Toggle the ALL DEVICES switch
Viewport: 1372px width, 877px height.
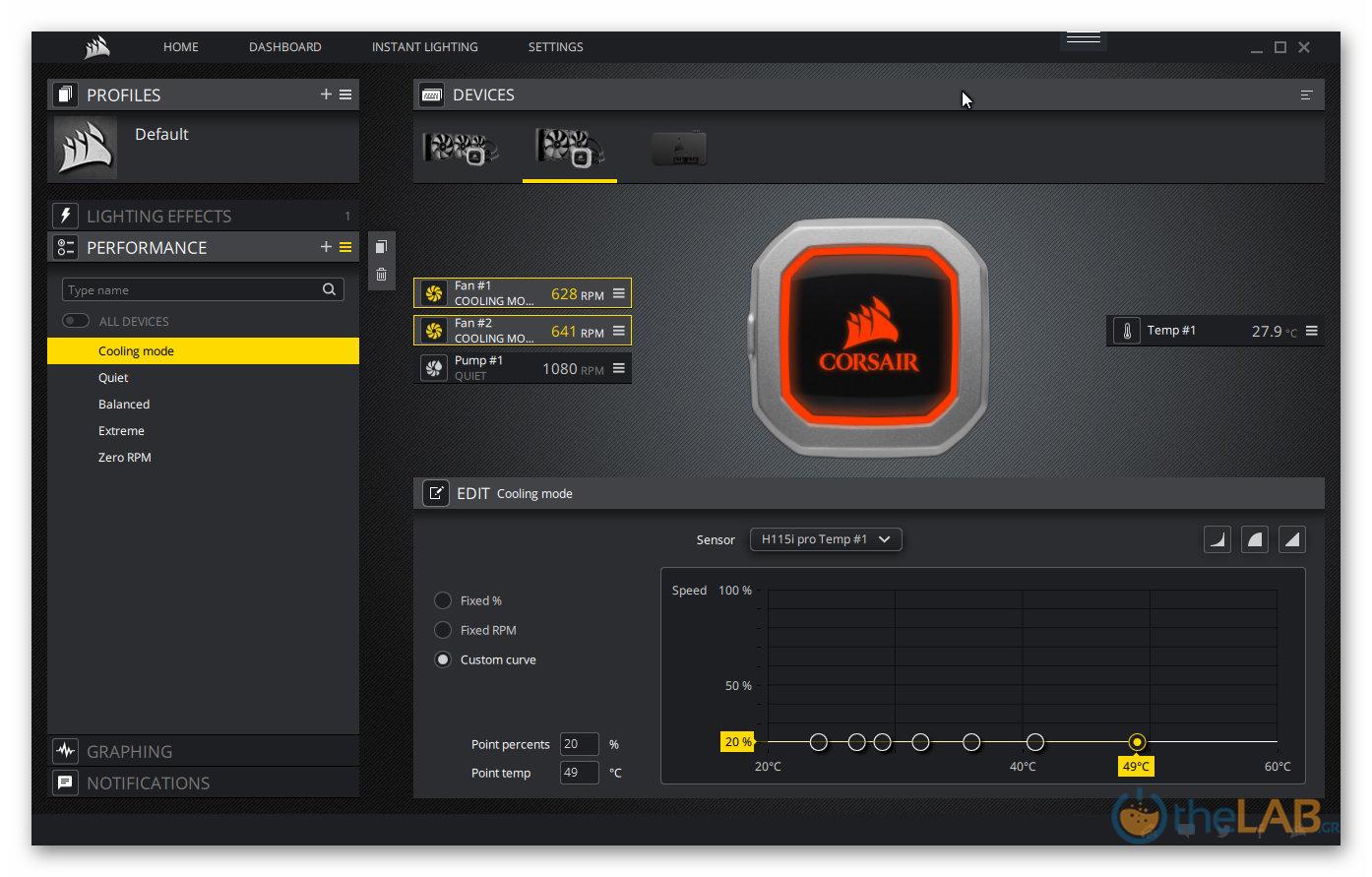click(76, 321)
